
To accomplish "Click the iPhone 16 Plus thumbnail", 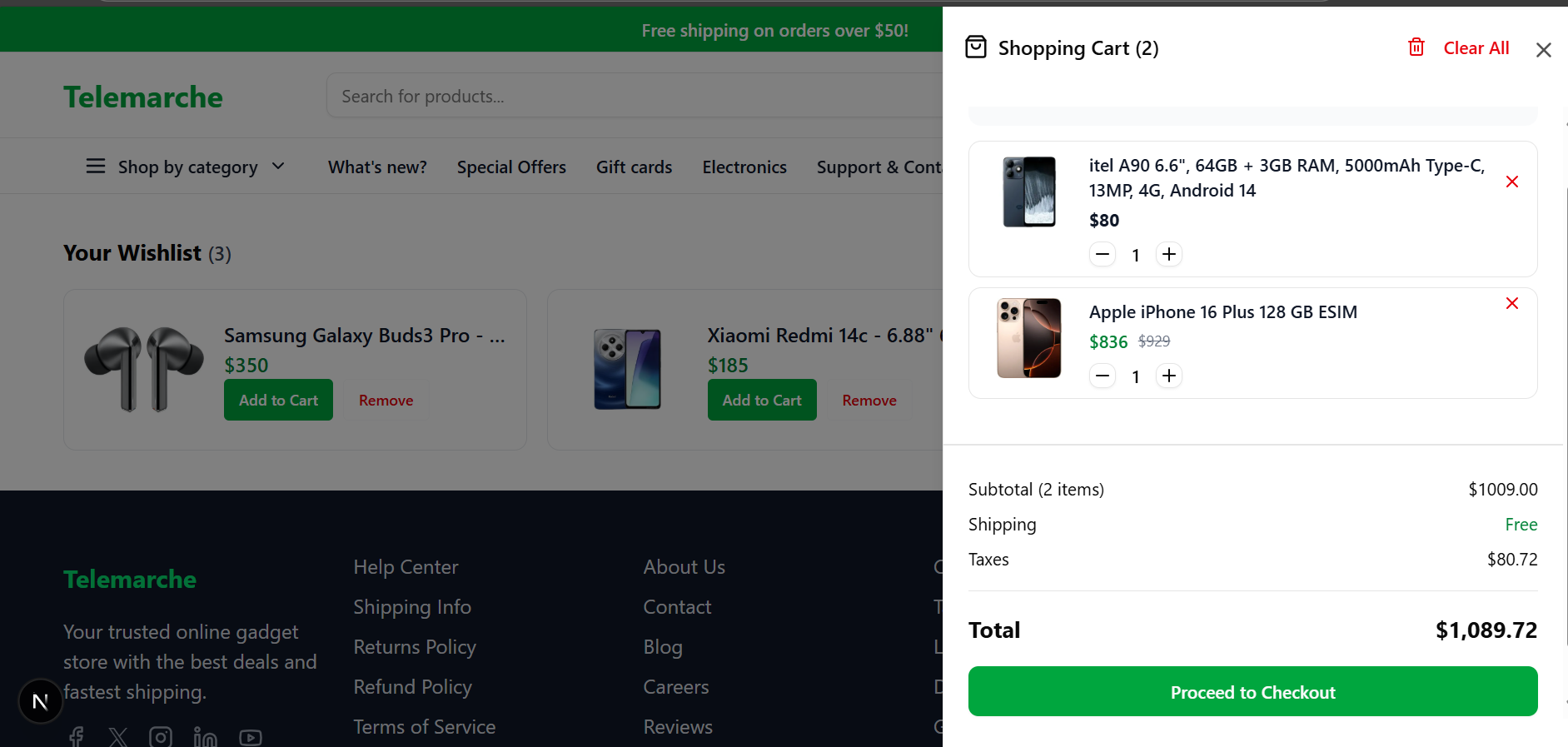I will pyautogui.click(x=1029, y=338).
